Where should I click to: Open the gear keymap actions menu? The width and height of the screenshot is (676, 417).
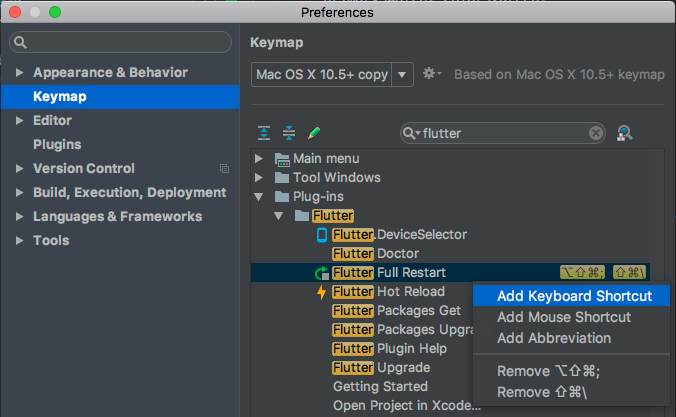point(432,74)
